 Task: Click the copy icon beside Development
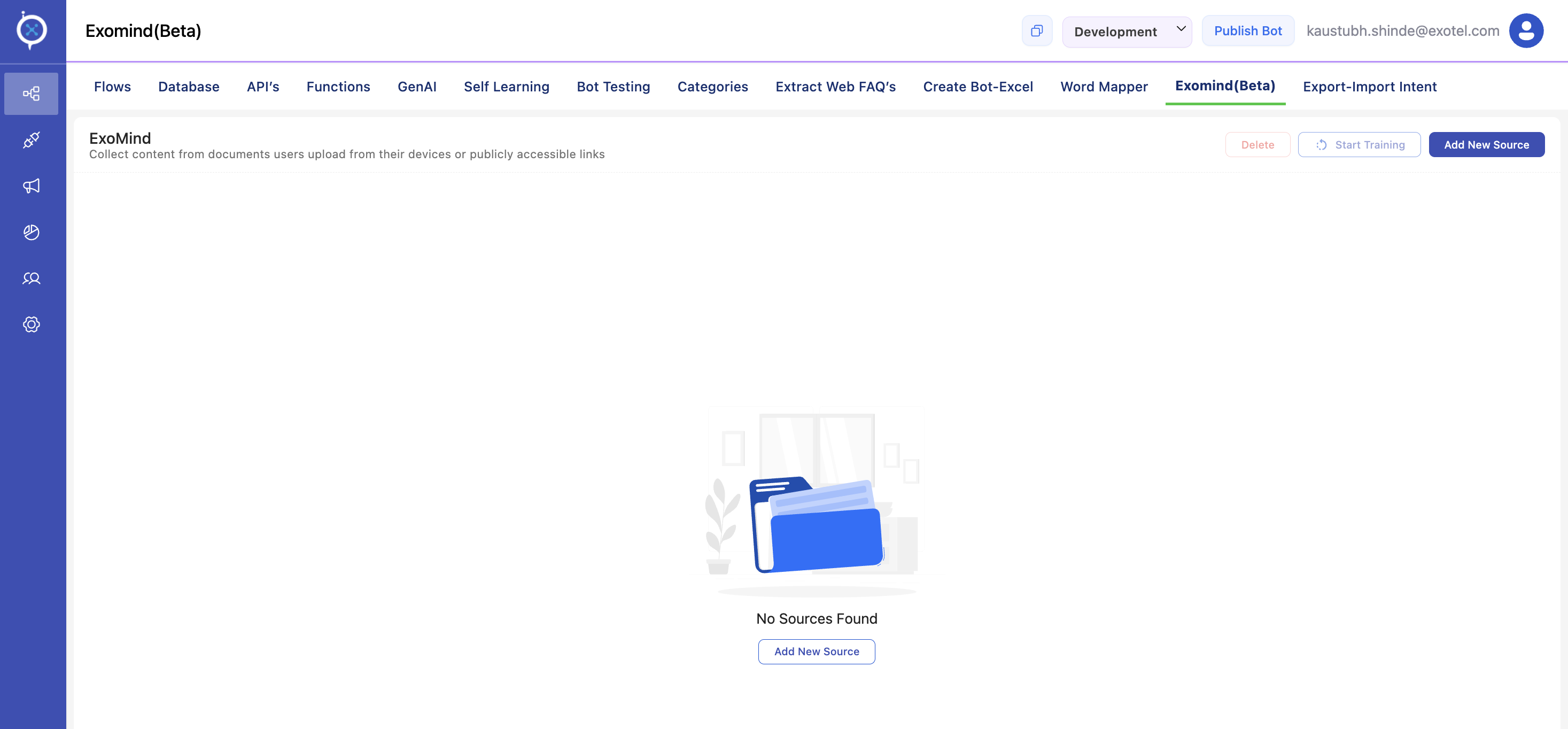click(1037, 31)
